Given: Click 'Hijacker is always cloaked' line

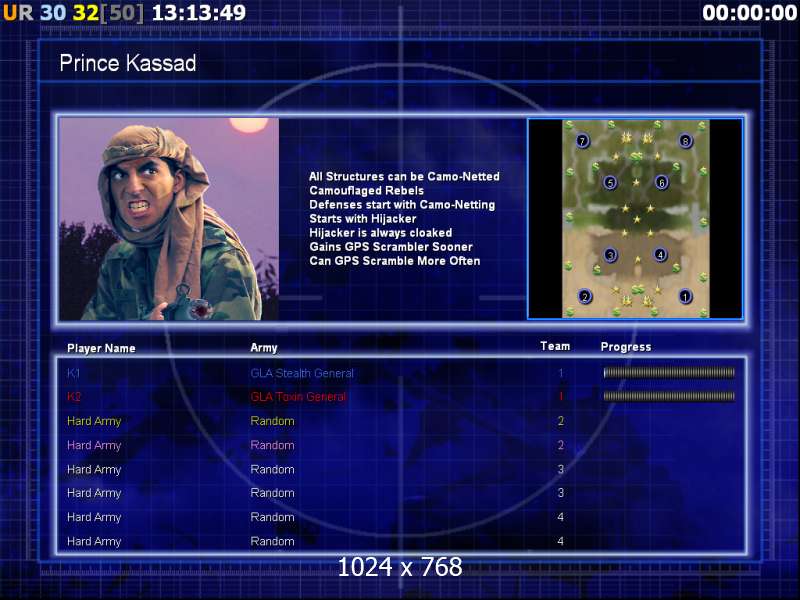Looking at the screenshot, I should coord(381,233).
